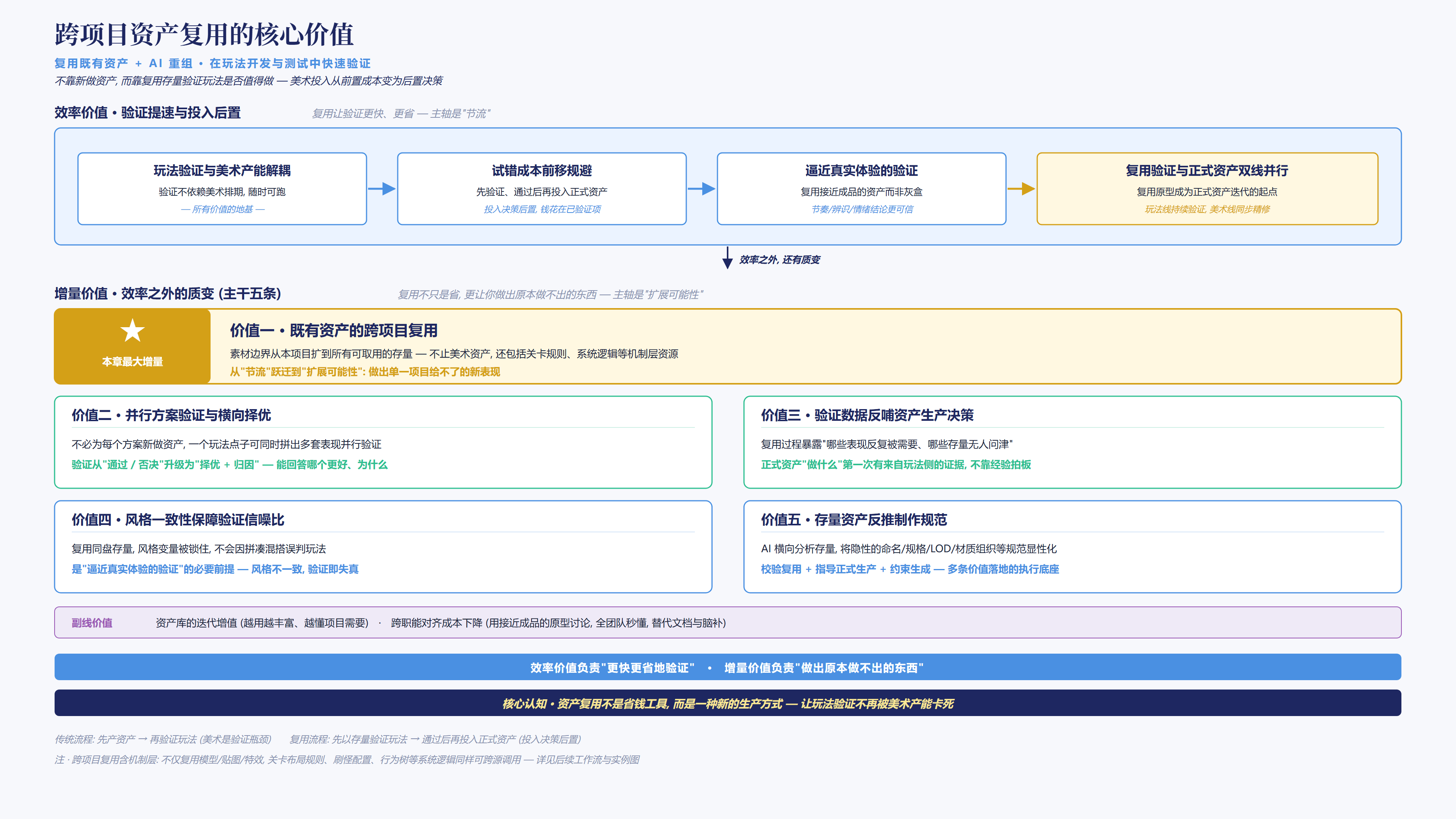Click the white star icon in the gold badge
The image size is (1456, 819).
coord(132,331)
